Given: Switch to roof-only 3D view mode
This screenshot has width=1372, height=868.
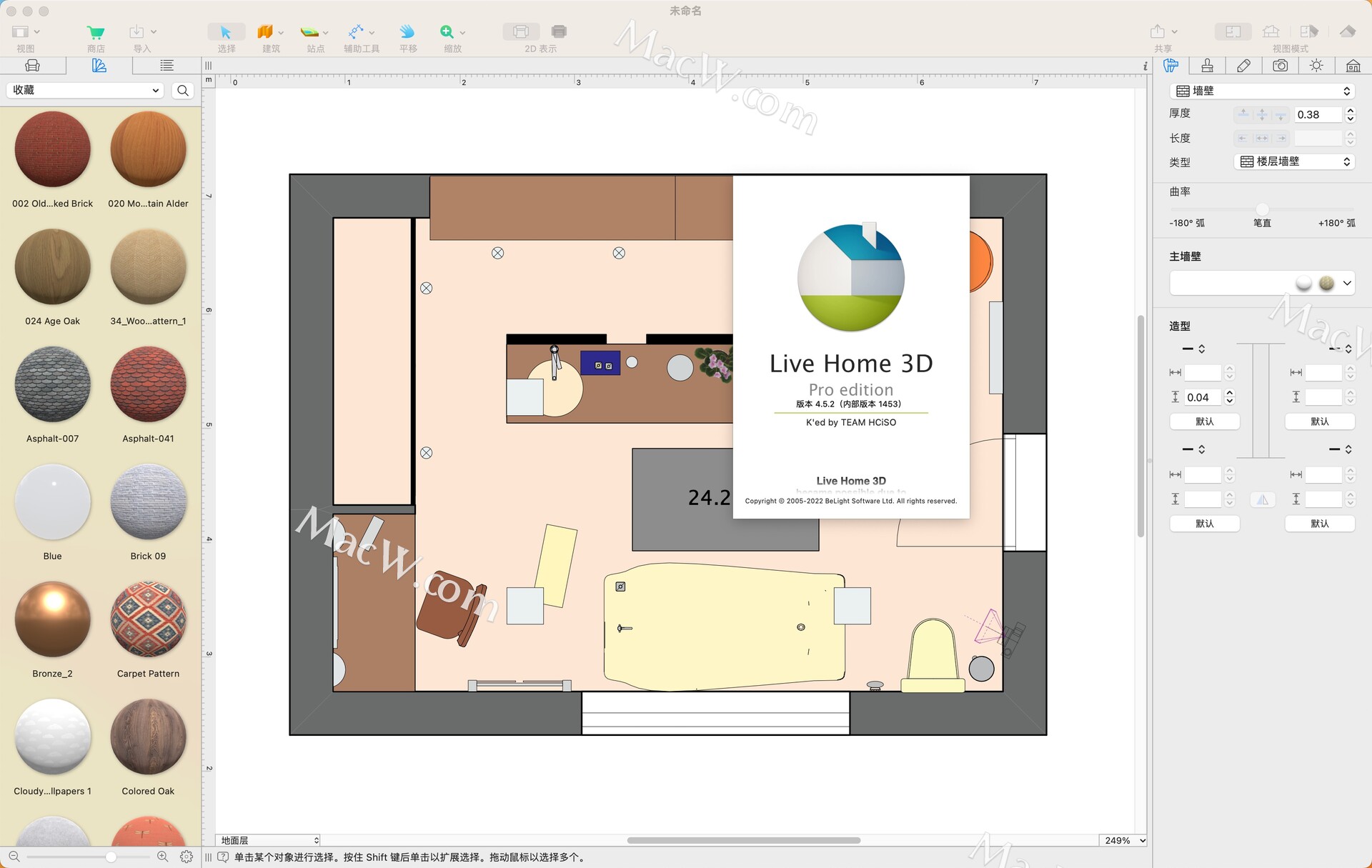Looking at the screenshot, I should pos(1347,31).
